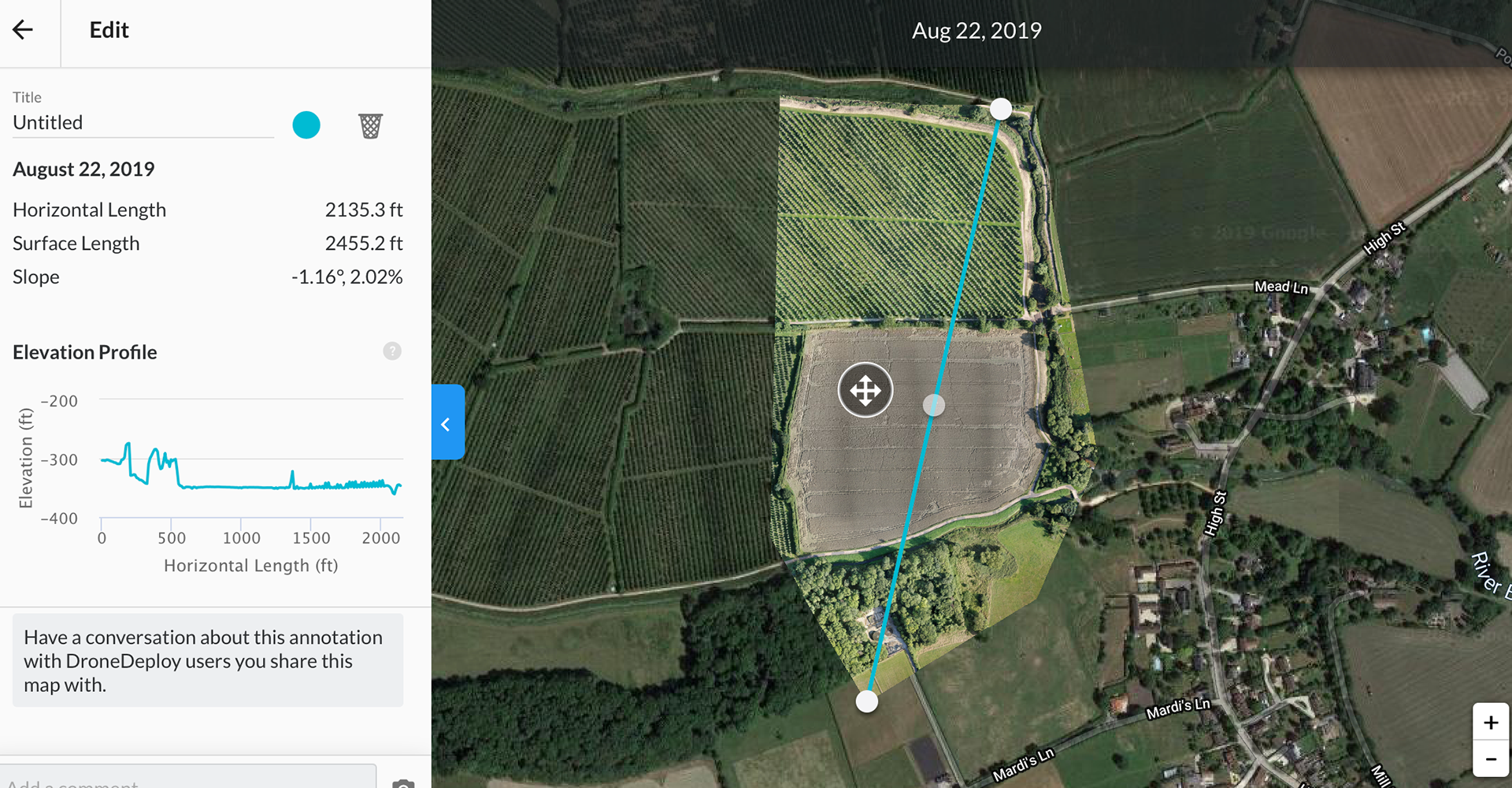Select the top endpoint of the line
1512x788 pixels.
[1001, 109]
